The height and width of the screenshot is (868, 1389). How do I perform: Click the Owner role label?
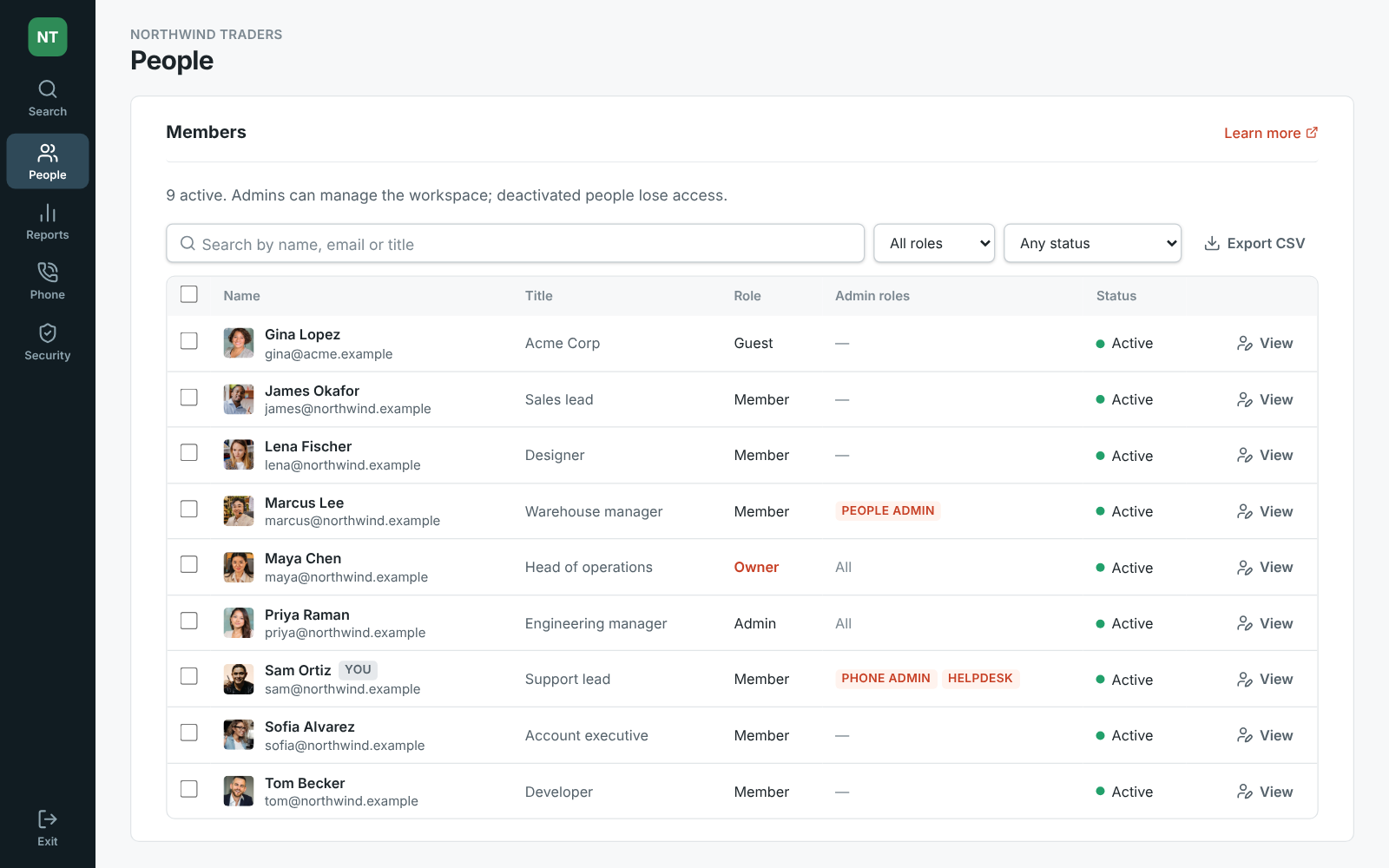click(756, 568)
